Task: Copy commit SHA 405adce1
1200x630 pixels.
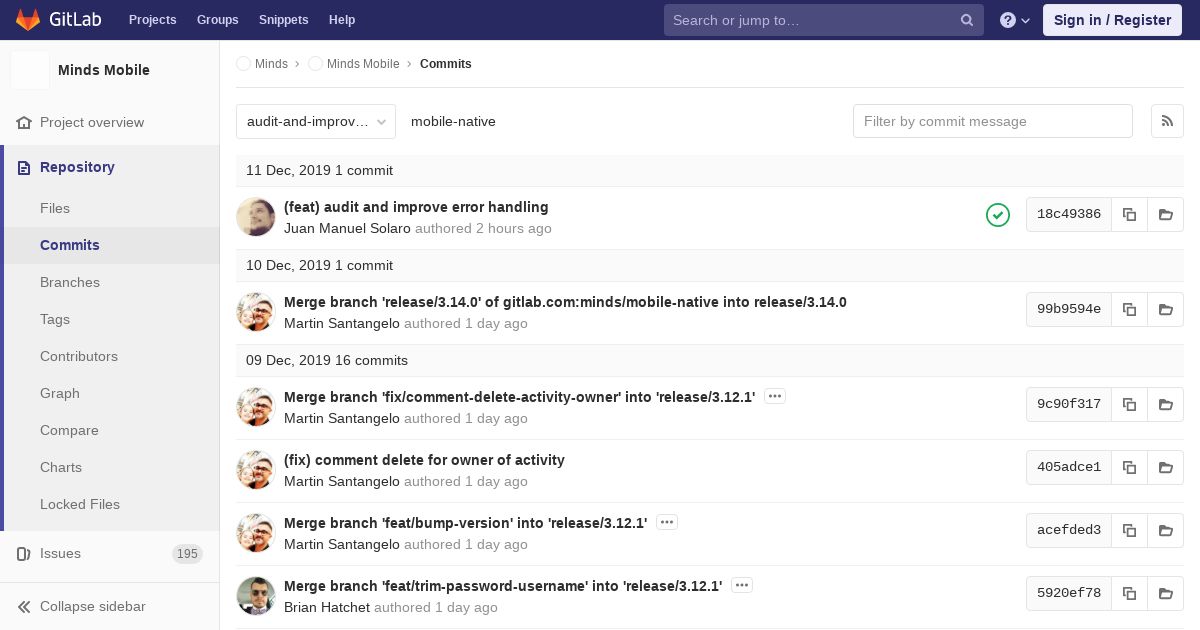Action: click(x=1129, y=467)
